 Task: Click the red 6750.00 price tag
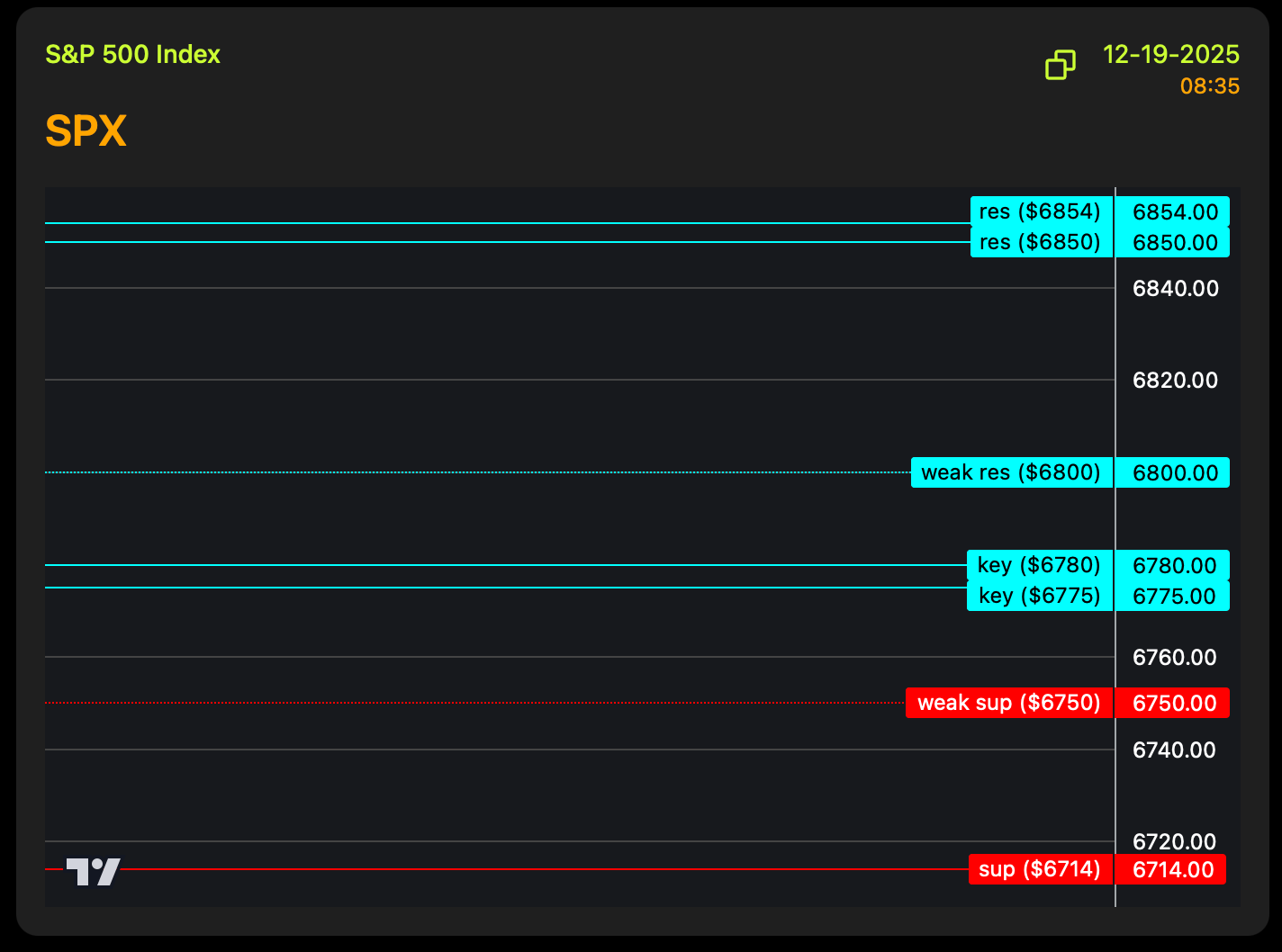(1174, 704)
